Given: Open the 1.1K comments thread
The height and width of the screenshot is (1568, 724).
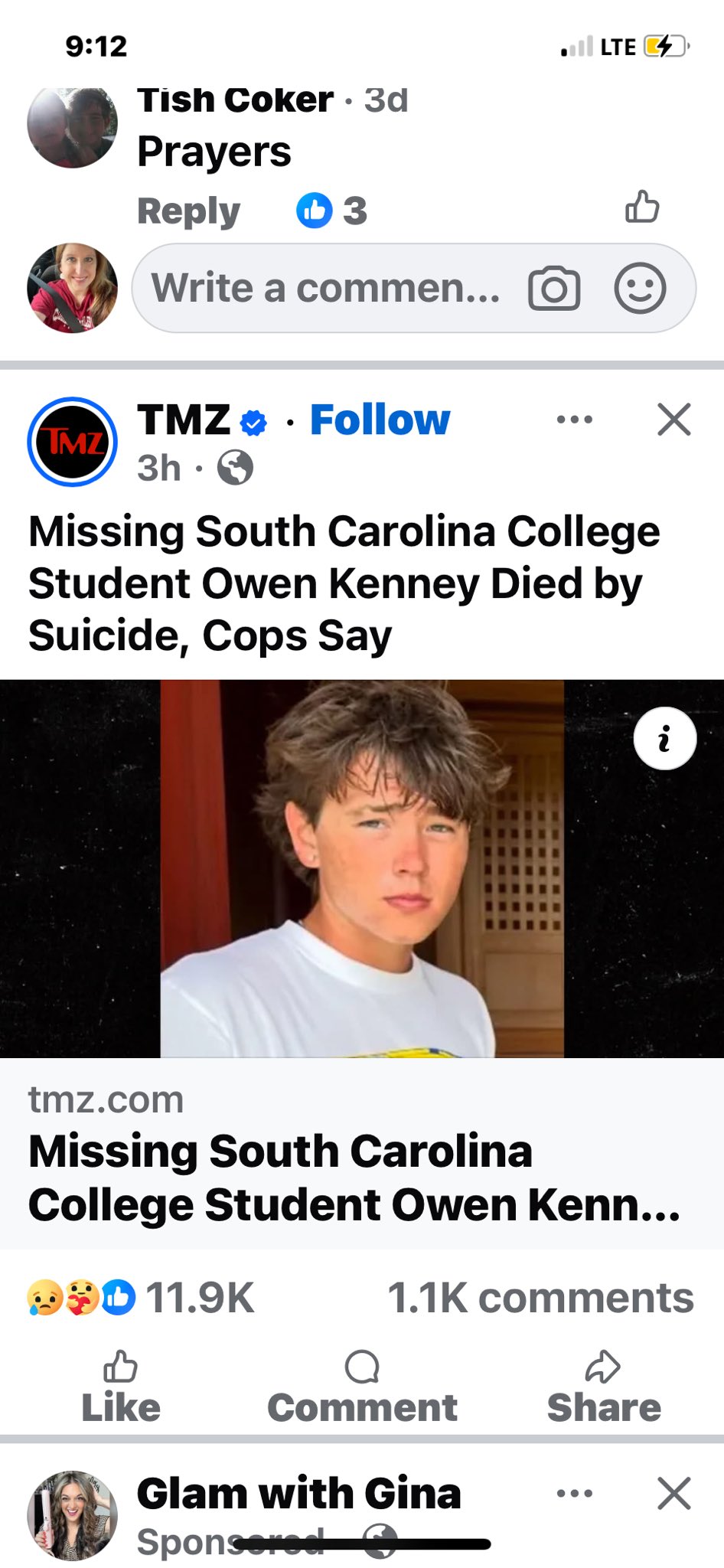Looking at the screenshot, I should point(540,1298).
